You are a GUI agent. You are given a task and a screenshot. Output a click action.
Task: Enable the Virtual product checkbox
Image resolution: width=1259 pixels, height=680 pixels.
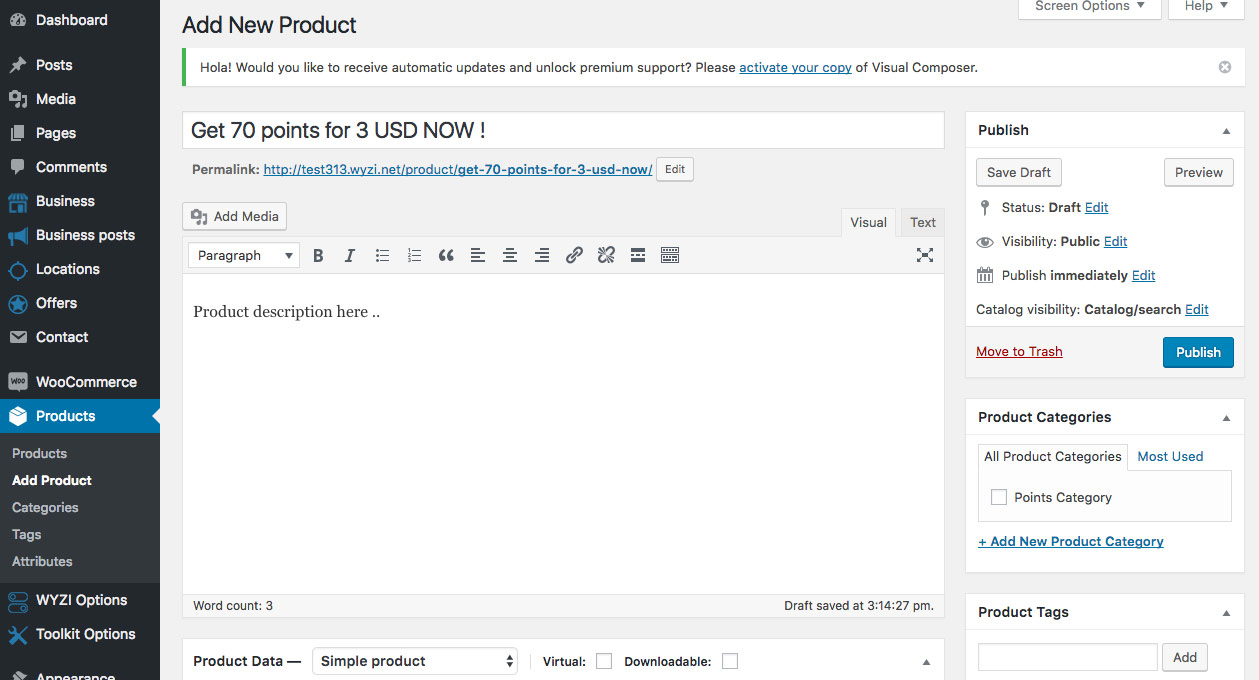604,661
